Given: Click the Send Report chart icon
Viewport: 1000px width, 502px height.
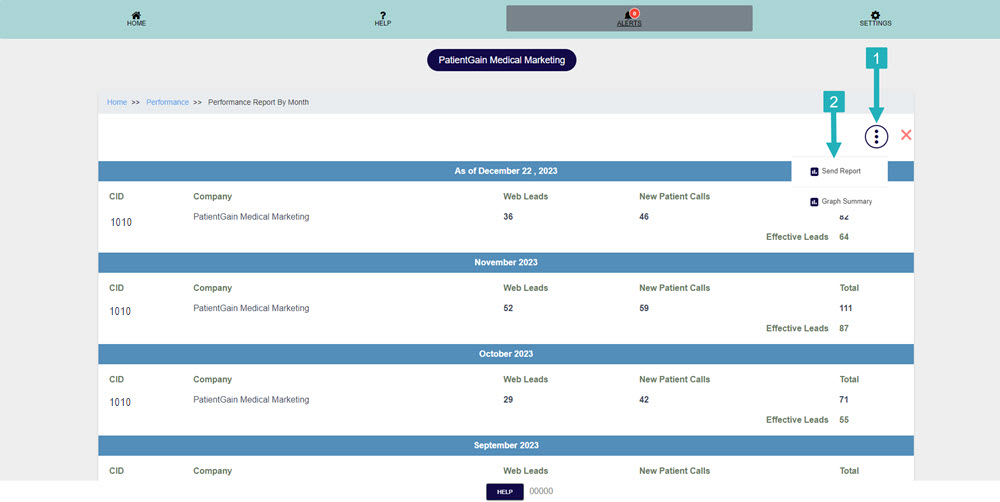Looking at the screenshot, I should pyautogui.click(x=814, y=172).
